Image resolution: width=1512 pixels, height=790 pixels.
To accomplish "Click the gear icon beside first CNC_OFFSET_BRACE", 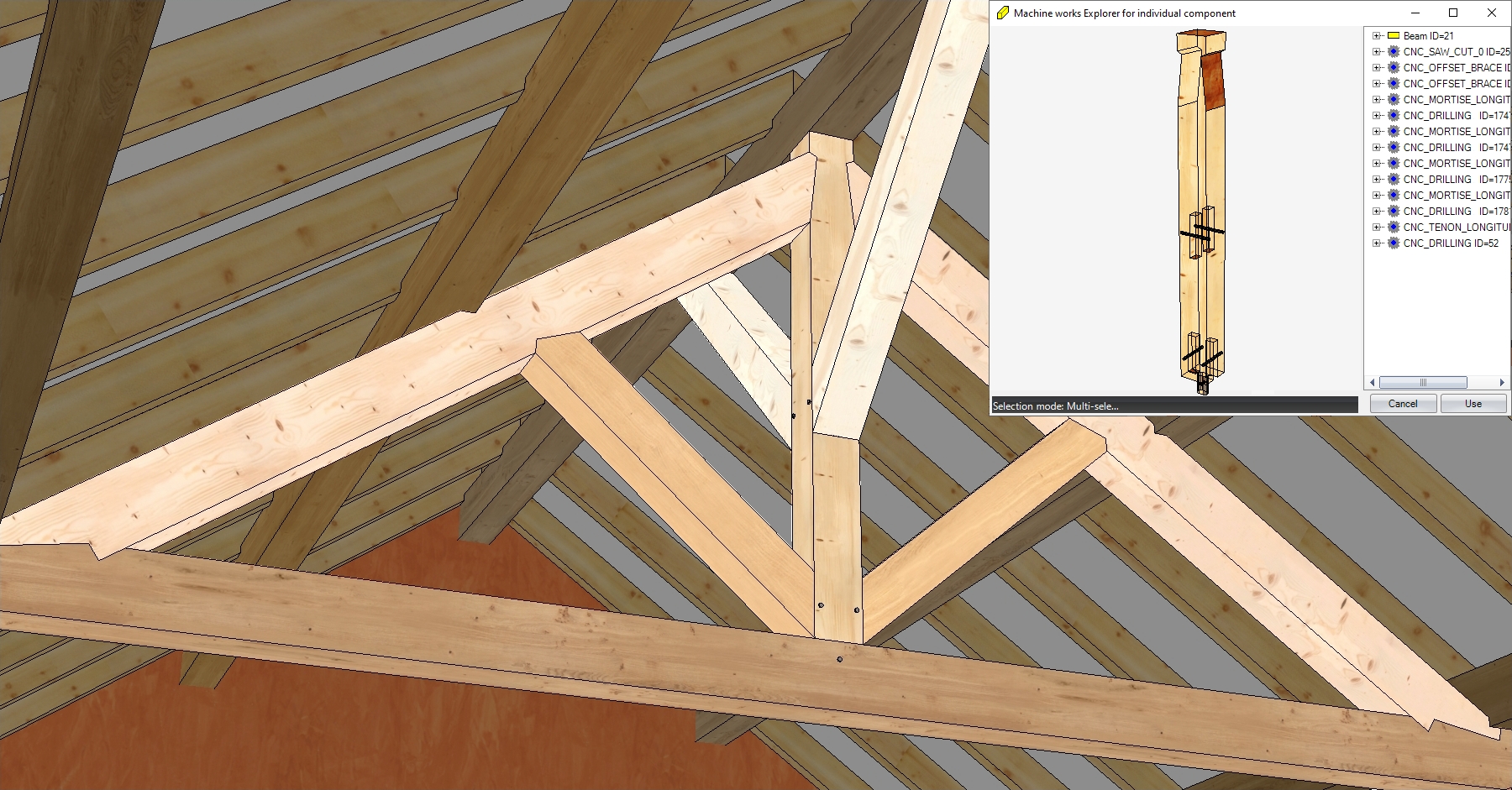I will pyautogui.click(x=1394, y=68).
